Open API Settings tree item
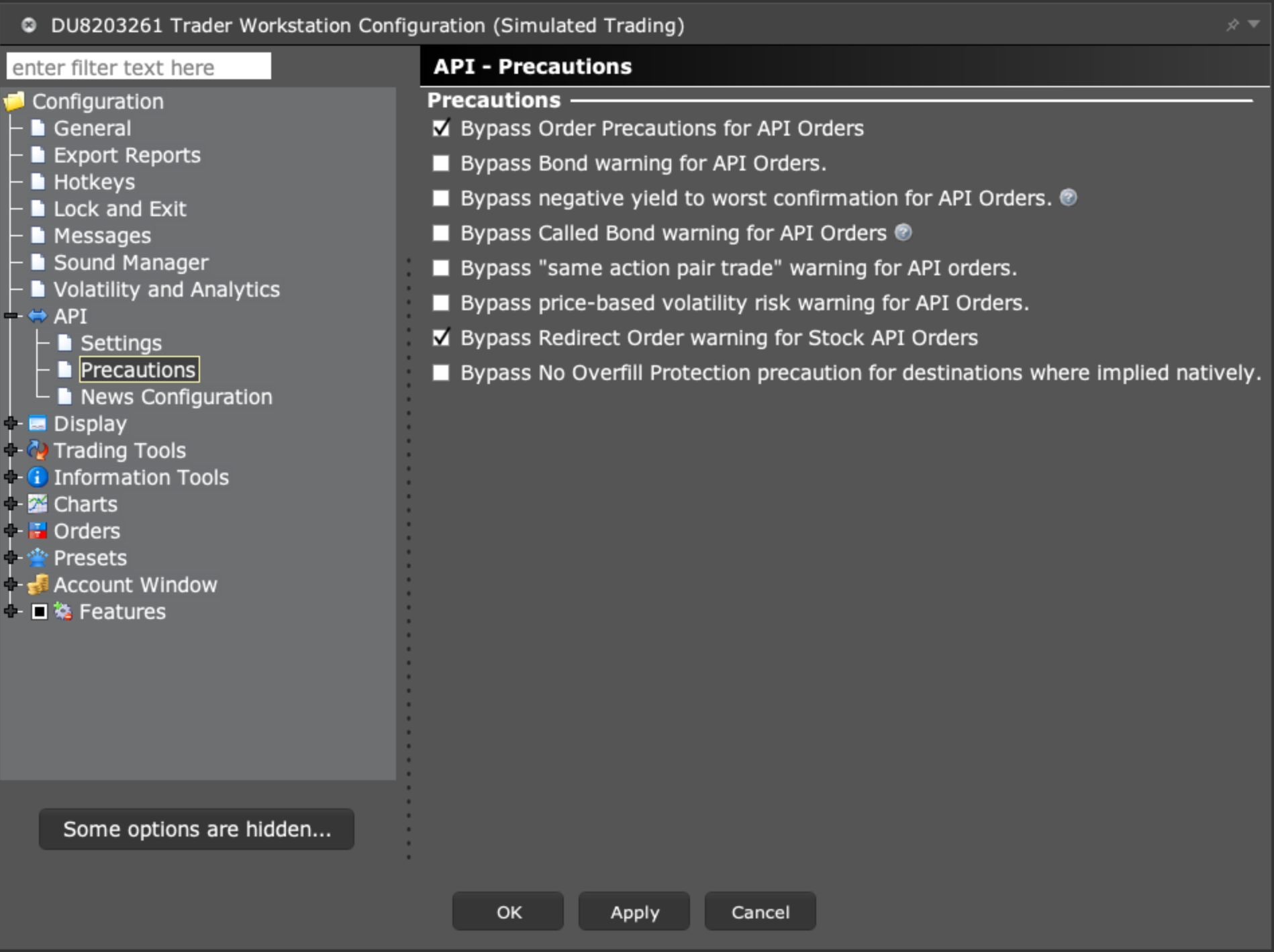Viewport: 1274px width, 952px height. point(121,343)
